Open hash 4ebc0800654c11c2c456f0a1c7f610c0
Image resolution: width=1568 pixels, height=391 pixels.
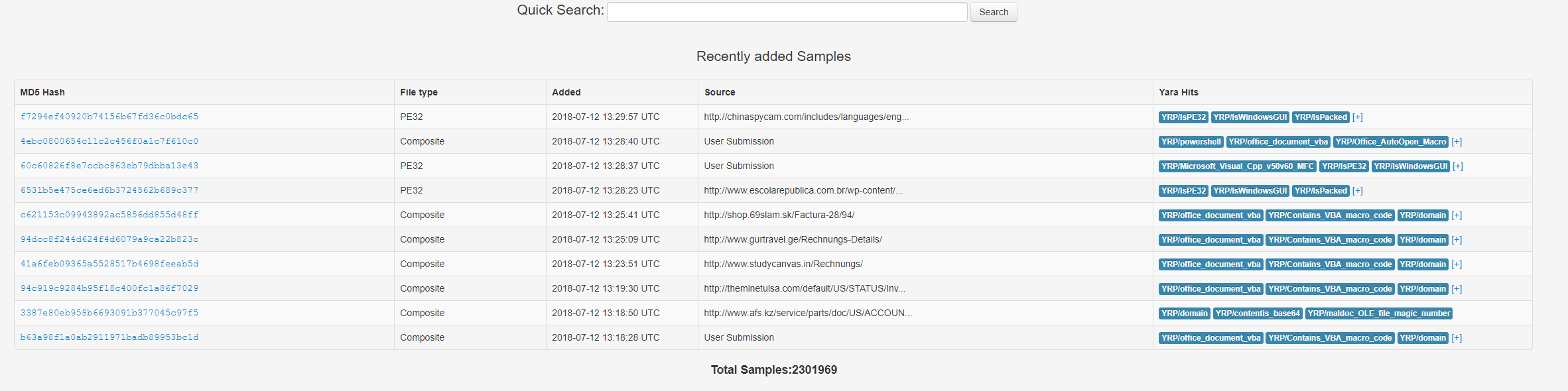point(109,141)
